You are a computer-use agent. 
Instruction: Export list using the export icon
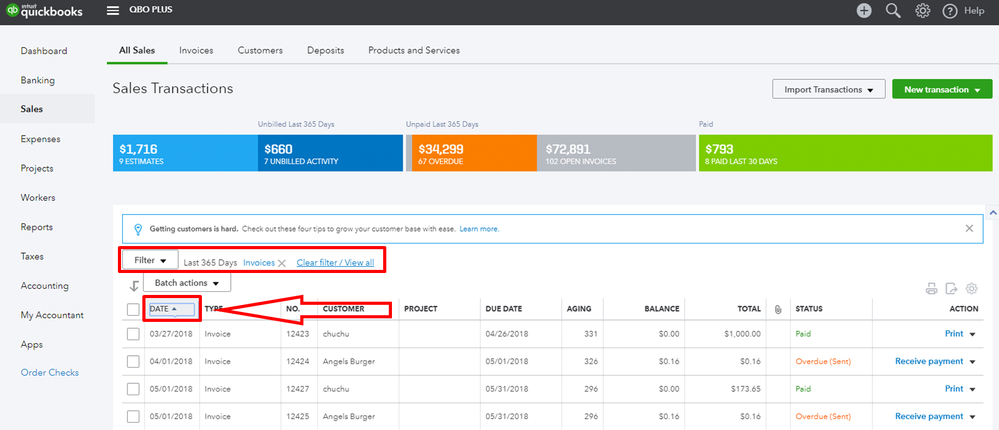pos(951,288)
